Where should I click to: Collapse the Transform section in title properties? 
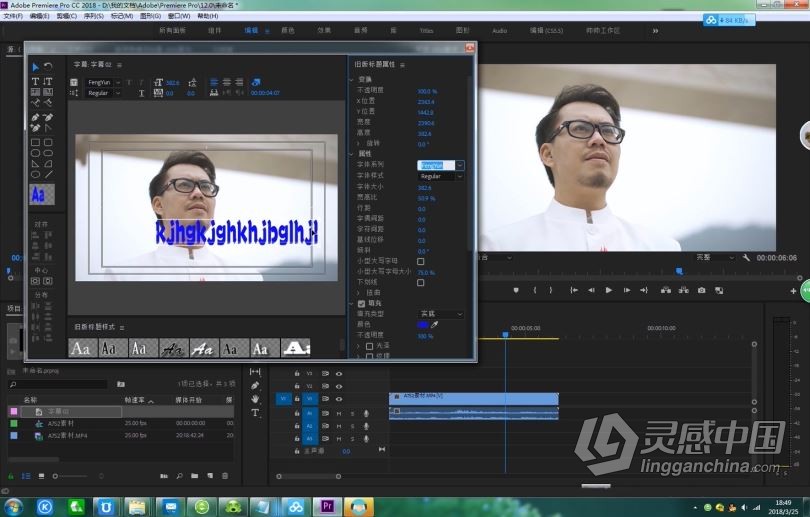(x=352, y=80)
